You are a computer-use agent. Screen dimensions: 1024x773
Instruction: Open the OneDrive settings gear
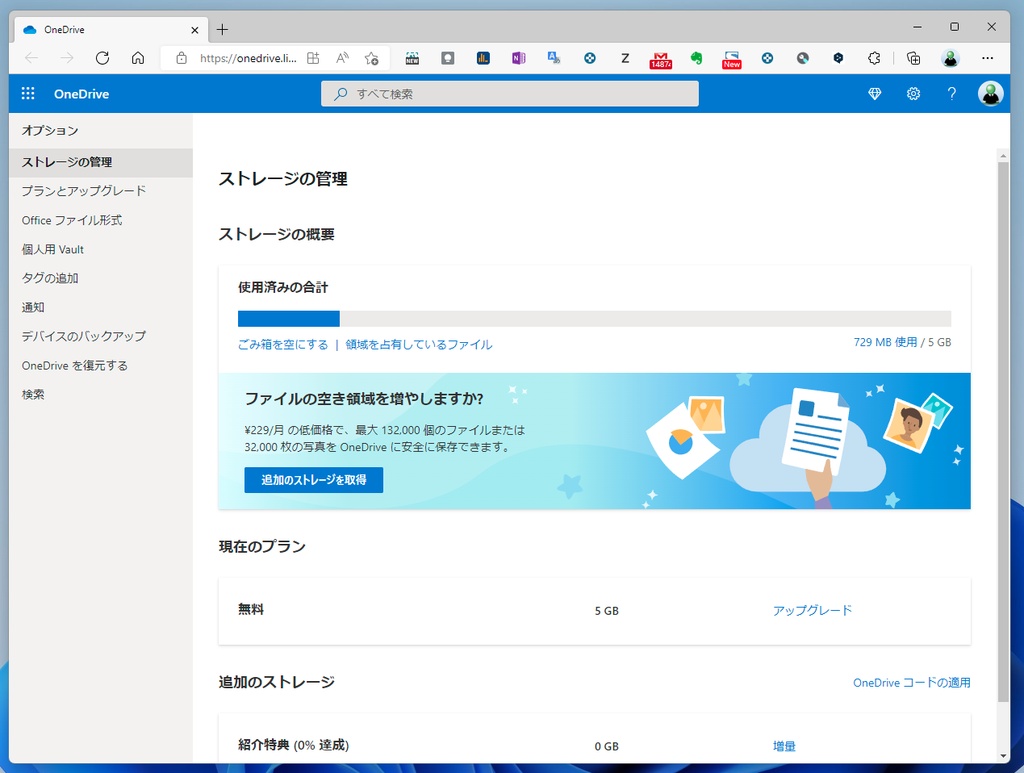913,93
